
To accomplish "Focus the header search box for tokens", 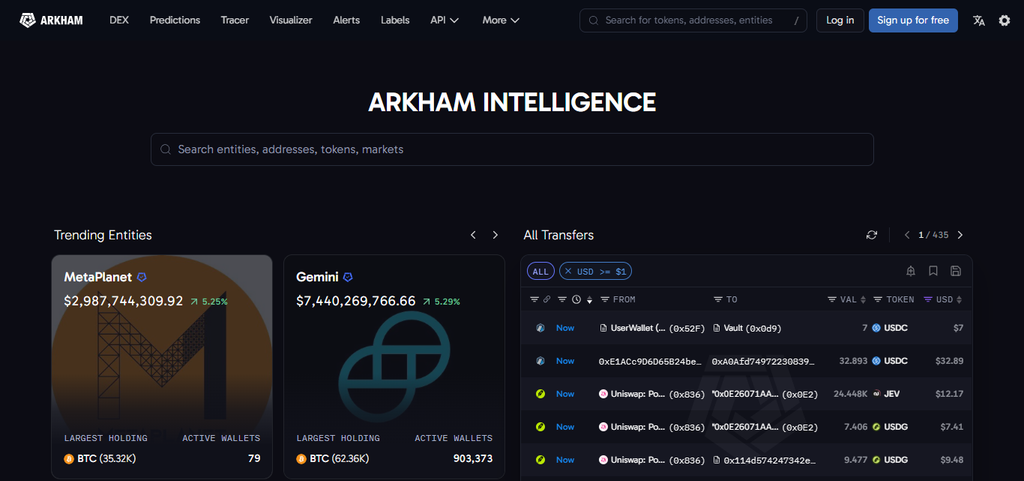I will click(x=693, y=20).
